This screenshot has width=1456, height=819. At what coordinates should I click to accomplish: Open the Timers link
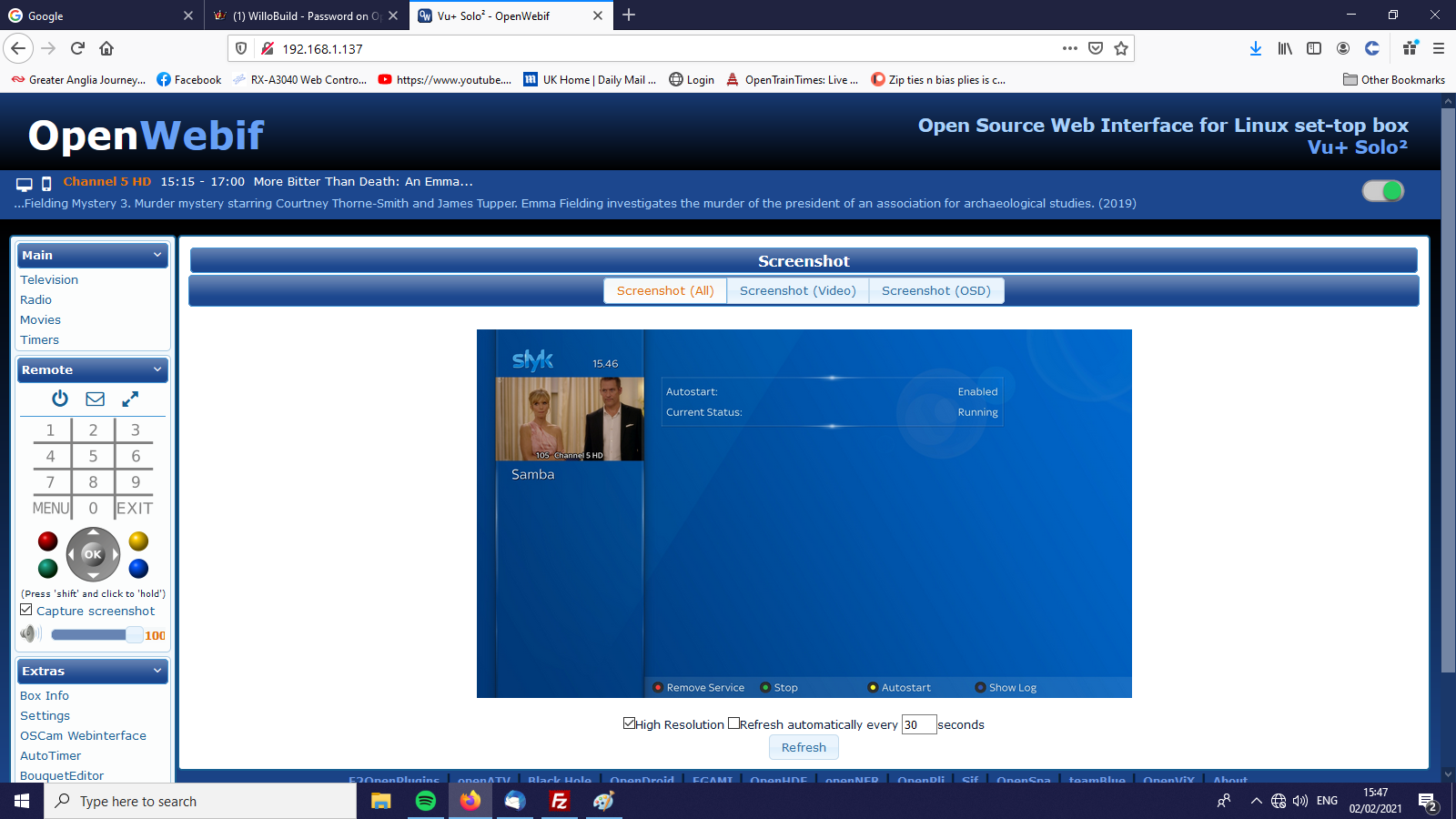[40, 339]
